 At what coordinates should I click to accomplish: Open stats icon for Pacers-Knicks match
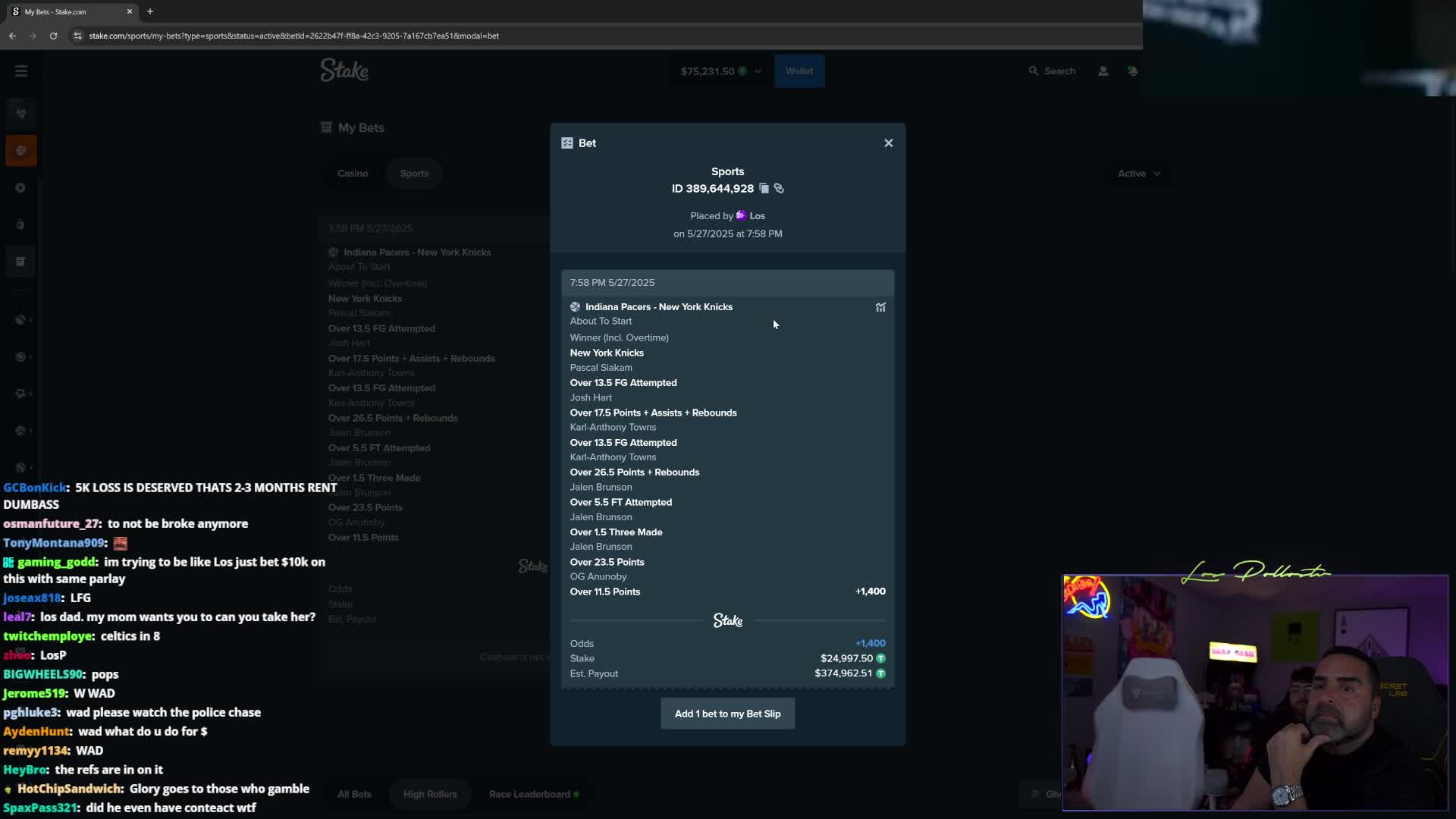pyautogui.click(x=880, y=307)
